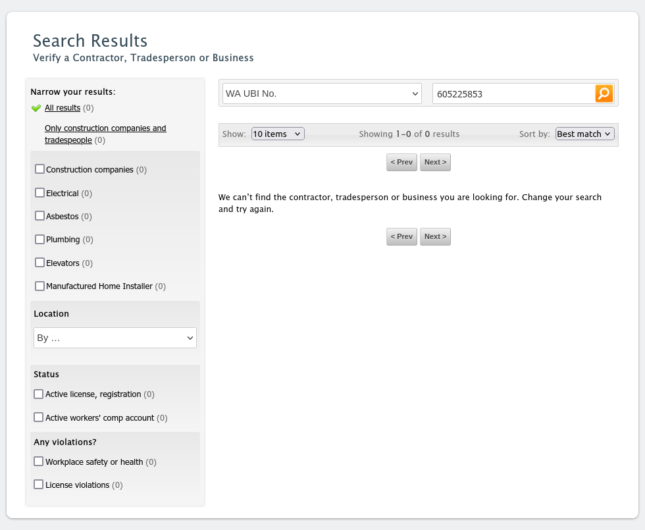Tick the Plumbing checkbox
Screen dimensions: 645x530
39,239
